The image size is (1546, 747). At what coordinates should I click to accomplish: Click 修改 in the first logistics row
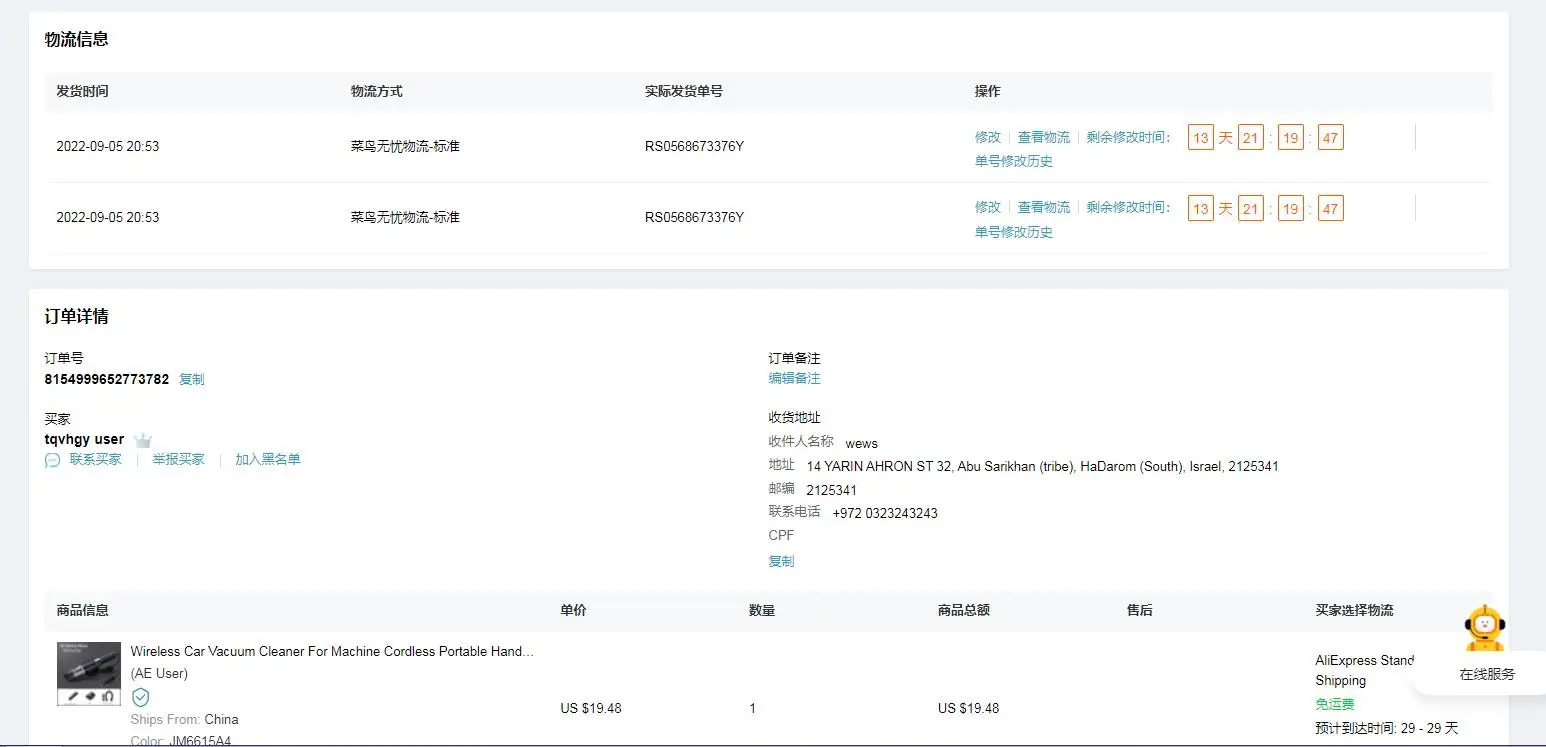pos(988,137)
